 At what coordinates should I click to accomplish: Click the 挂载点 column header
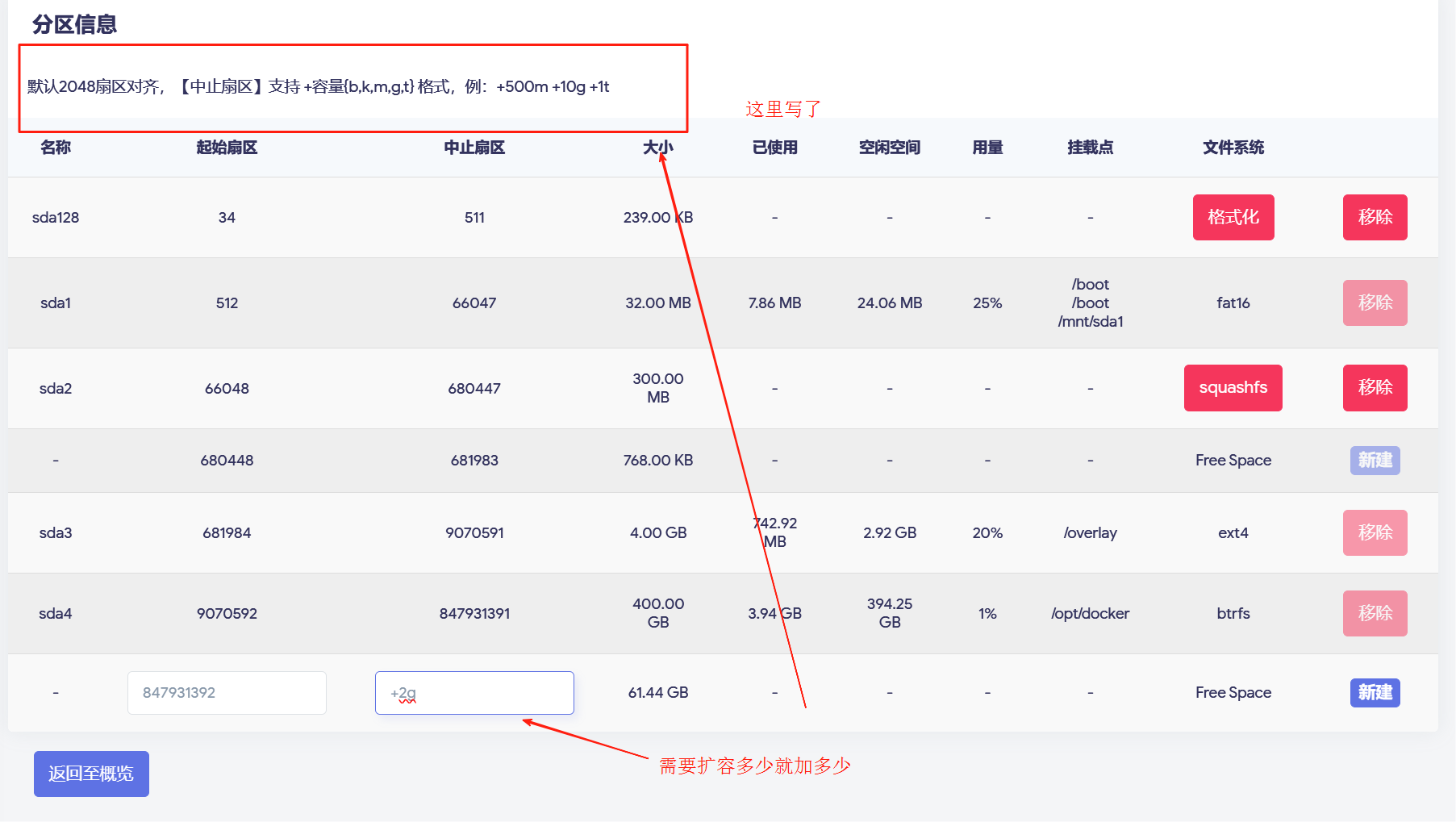[x=1090, y=148]
